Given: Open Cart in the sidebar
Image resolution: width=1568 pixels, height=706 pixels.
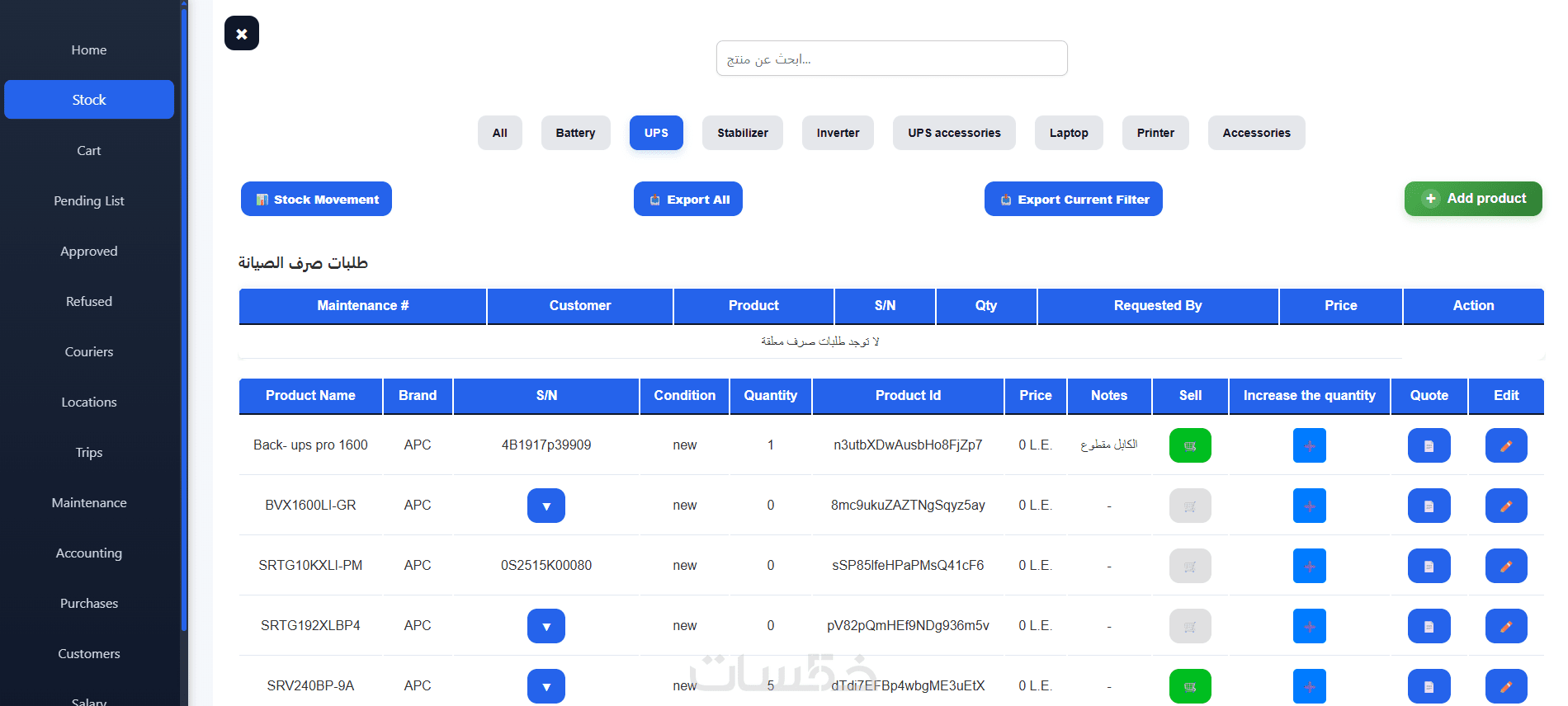Looking at the screenshot, I should [89, 150].
